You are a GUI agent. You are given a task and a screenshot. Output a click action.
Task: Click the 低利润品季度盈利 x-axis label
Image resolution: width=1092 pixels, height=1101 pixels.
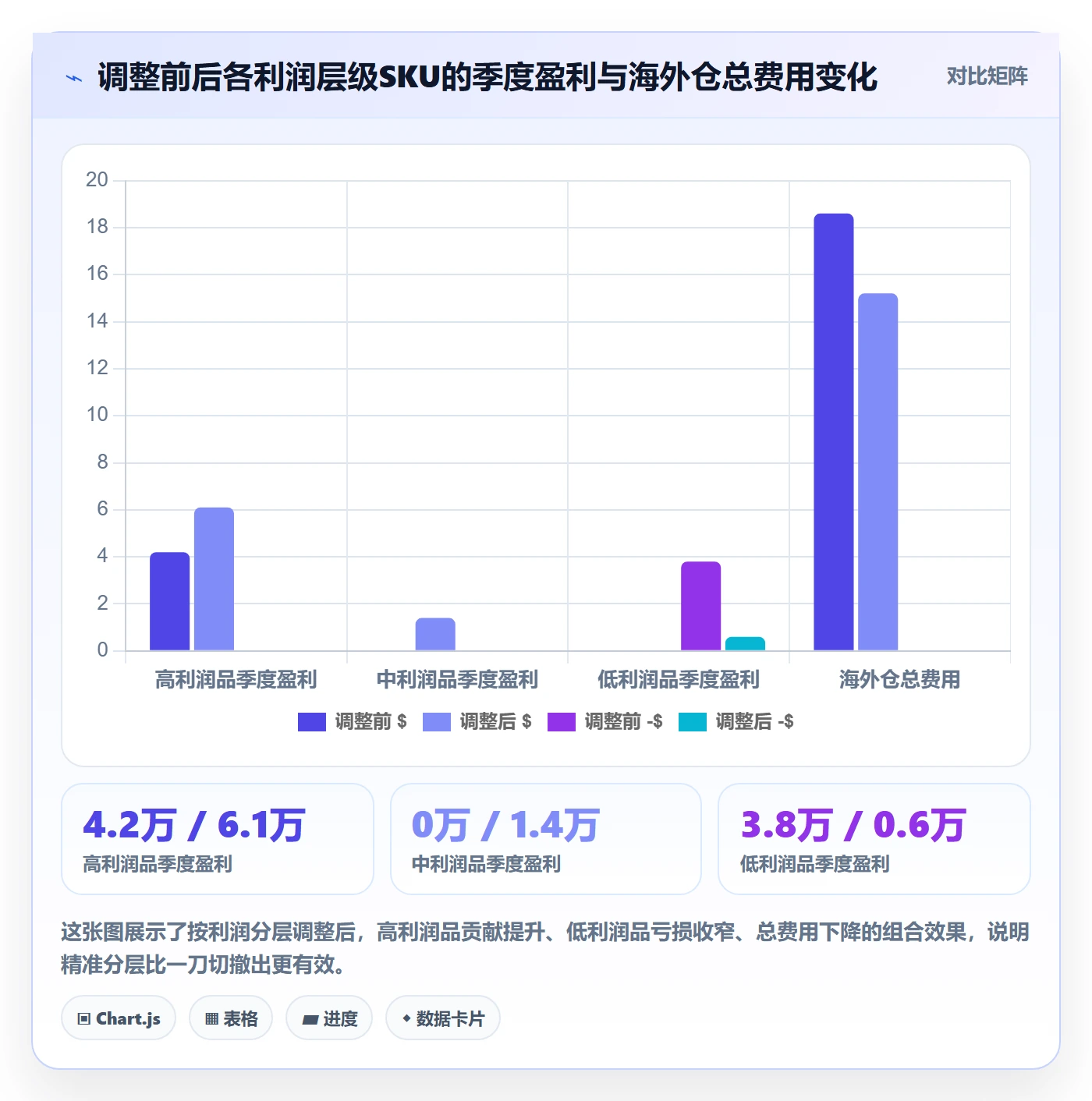[x=679, y=680]
